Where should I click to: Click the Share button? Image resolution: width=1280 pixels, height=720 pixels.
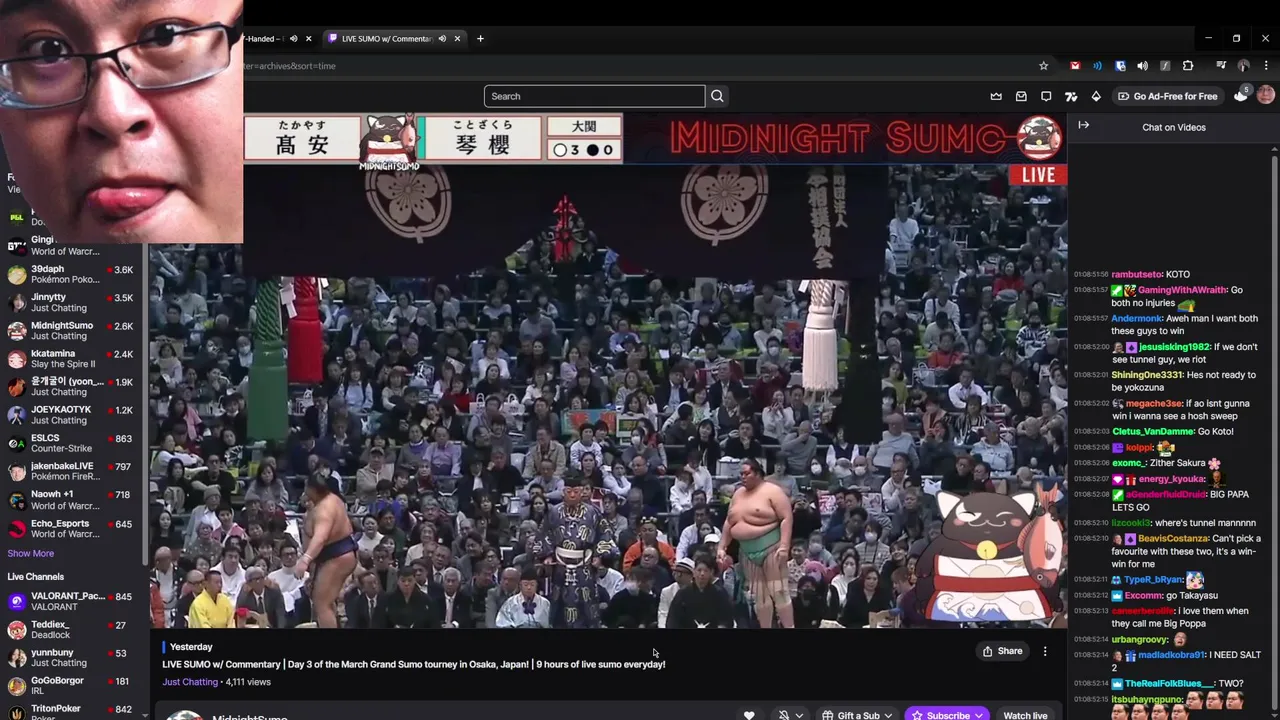[1002, 651]
